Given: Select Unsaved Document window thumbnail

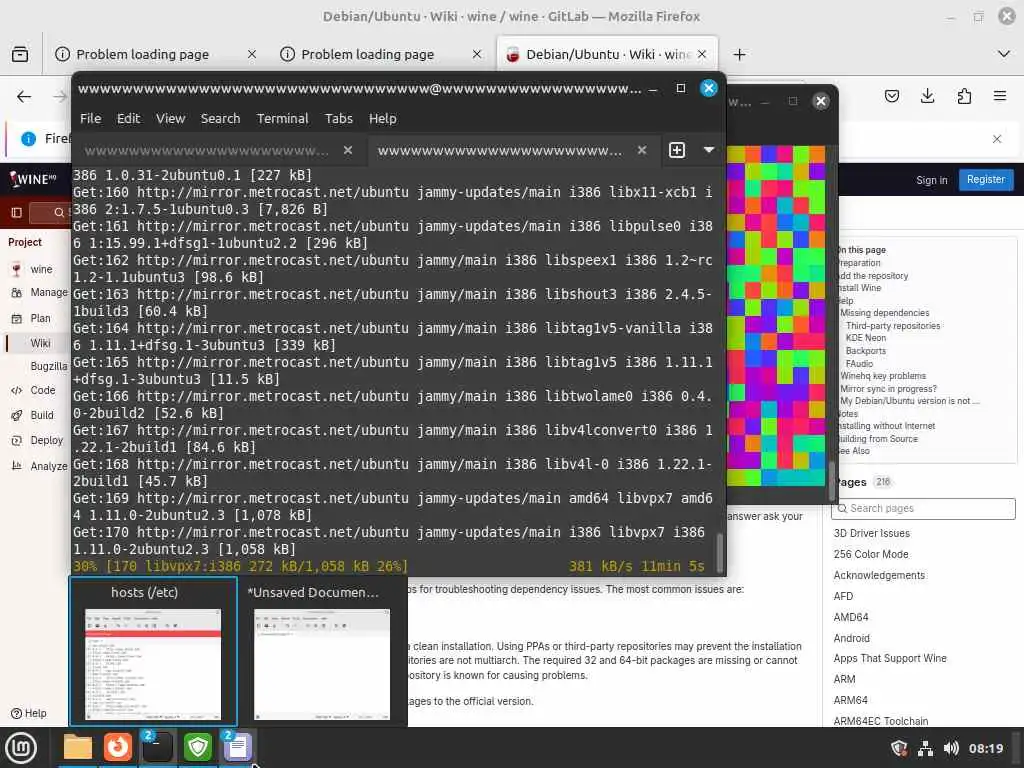Looking at the screenshot, I should [321, 651].
